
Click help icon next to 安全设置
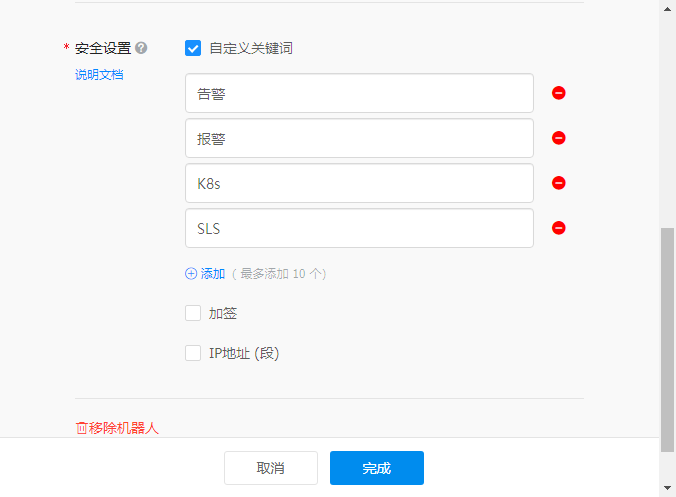click(142, 48)
